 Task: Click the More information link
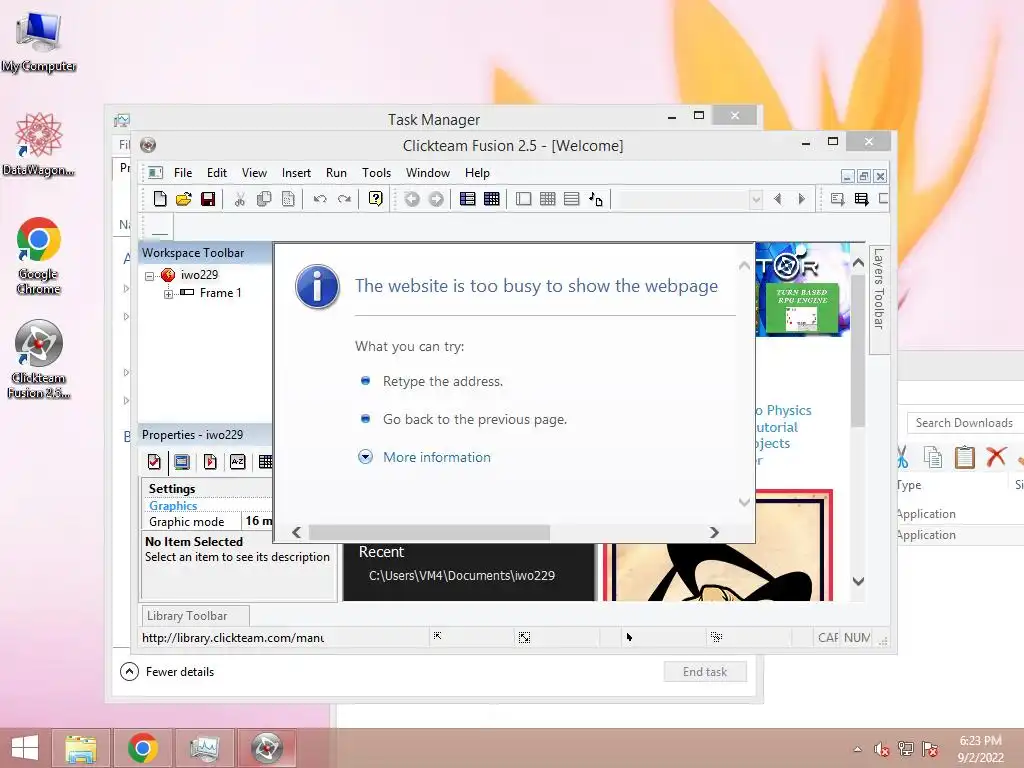(436, 457)
